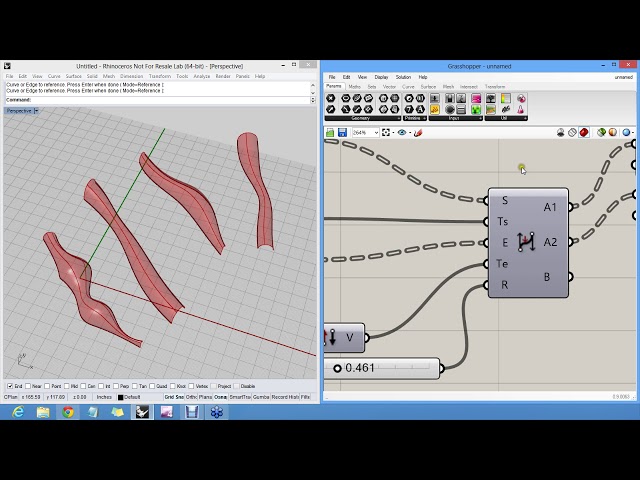Select the round Control Knob icon in Input group
Image resolution: width=640 pixels, height=480 pixels.
(x=450, y=109)
